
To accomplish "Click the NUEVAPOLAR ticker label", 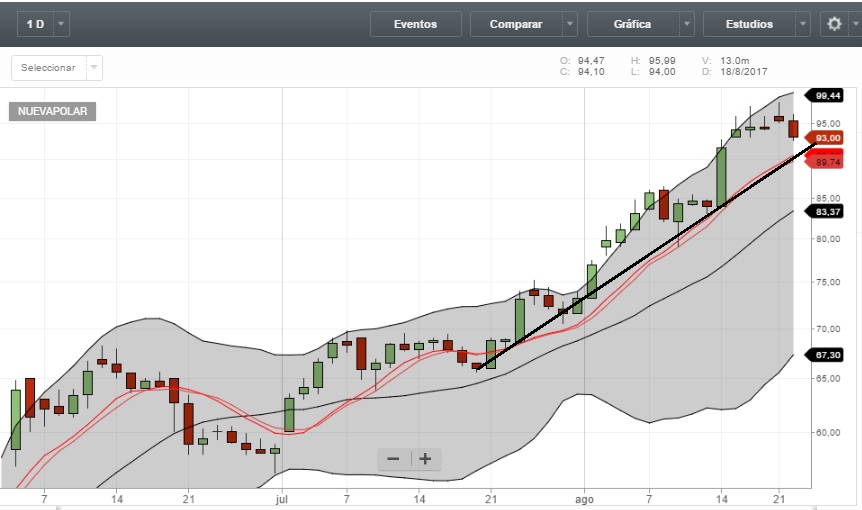I will pos(52,111).
